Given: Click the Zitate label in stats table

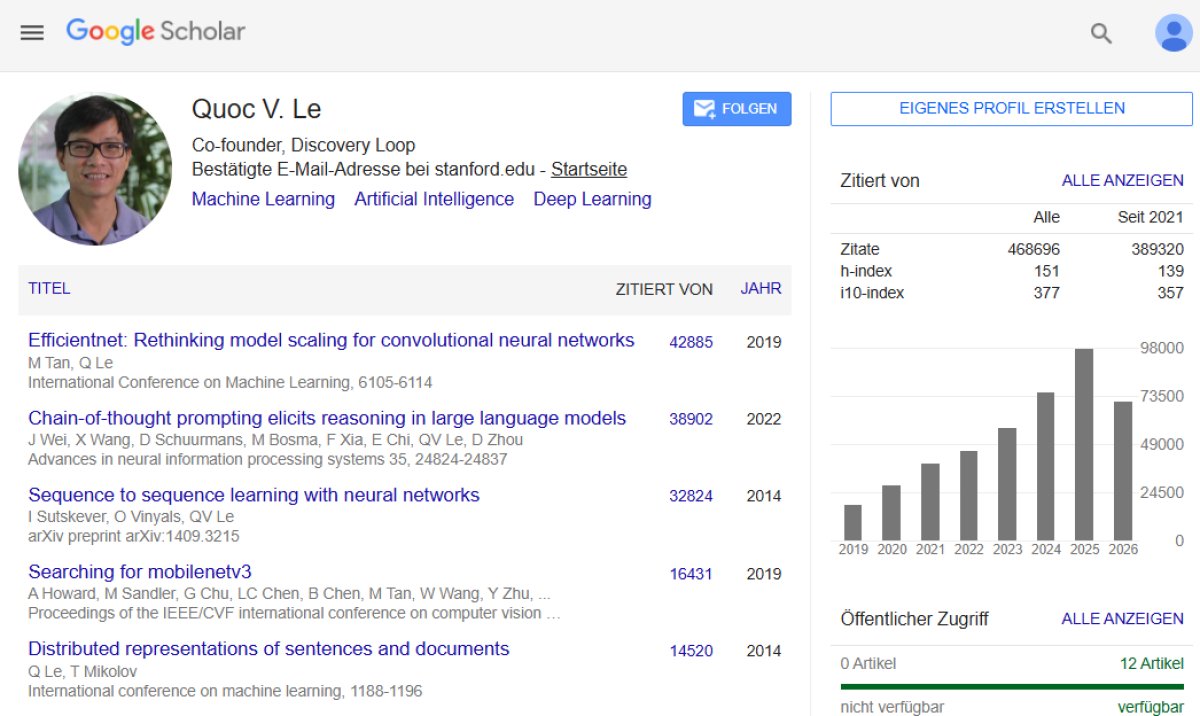Looking at the screenshot, I should (x=860, y=249).
